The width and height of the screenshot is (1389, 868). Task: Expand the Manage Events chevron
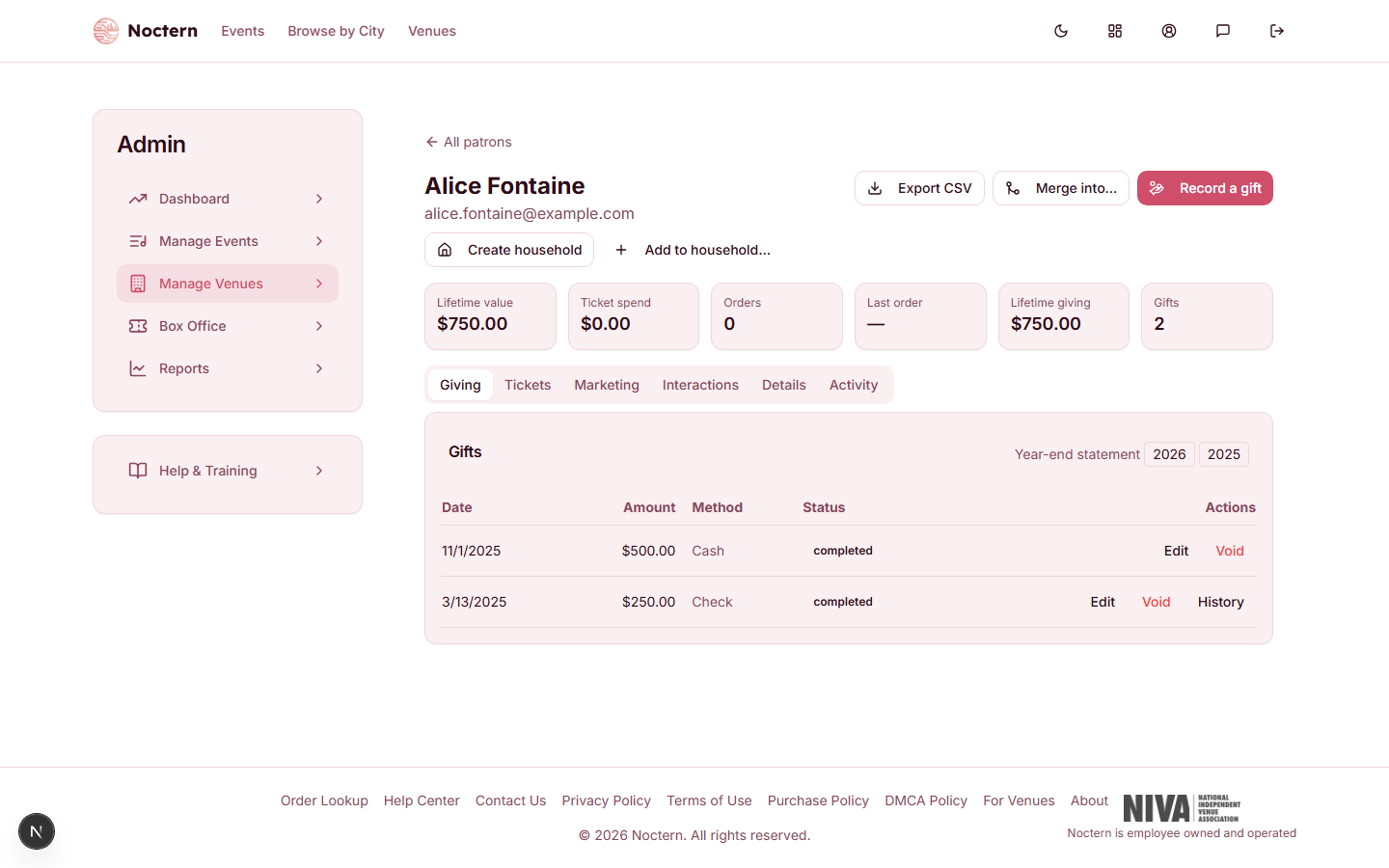pos(319,241)
